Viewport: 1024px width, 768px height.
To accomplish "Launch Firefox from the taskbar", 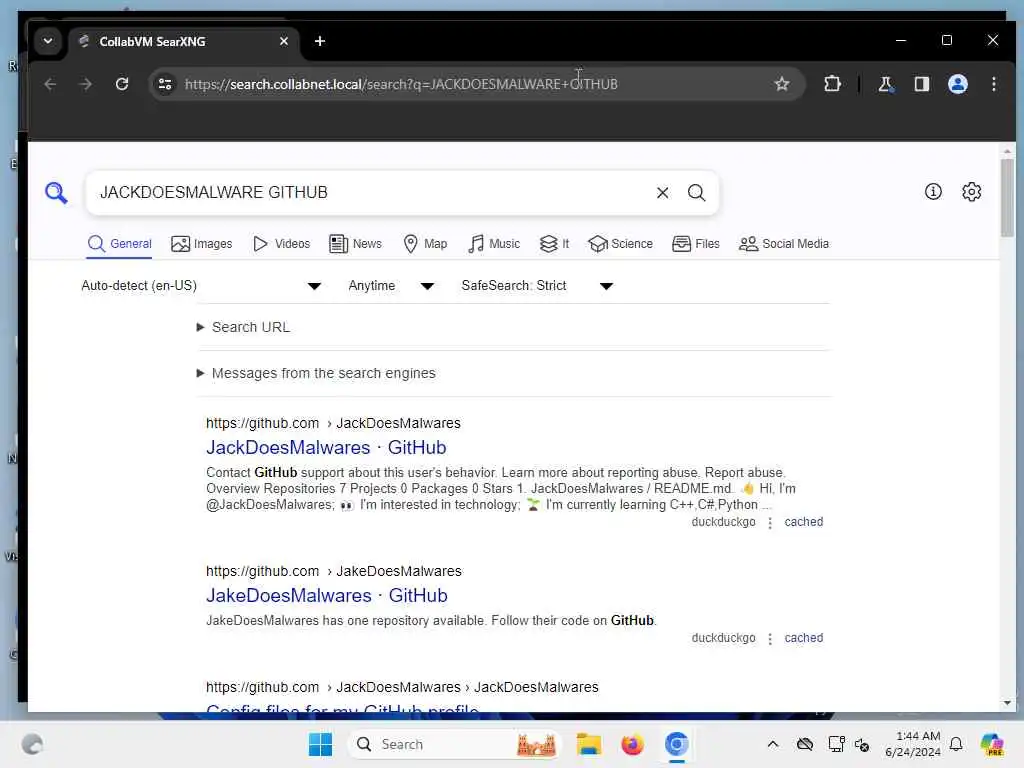I will (632, 744).
